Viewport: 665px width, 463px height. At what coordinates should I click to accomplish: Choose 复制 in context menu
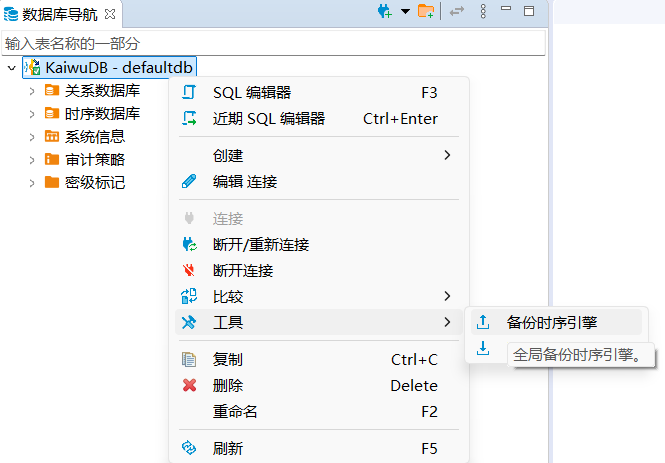pos(319,360)
